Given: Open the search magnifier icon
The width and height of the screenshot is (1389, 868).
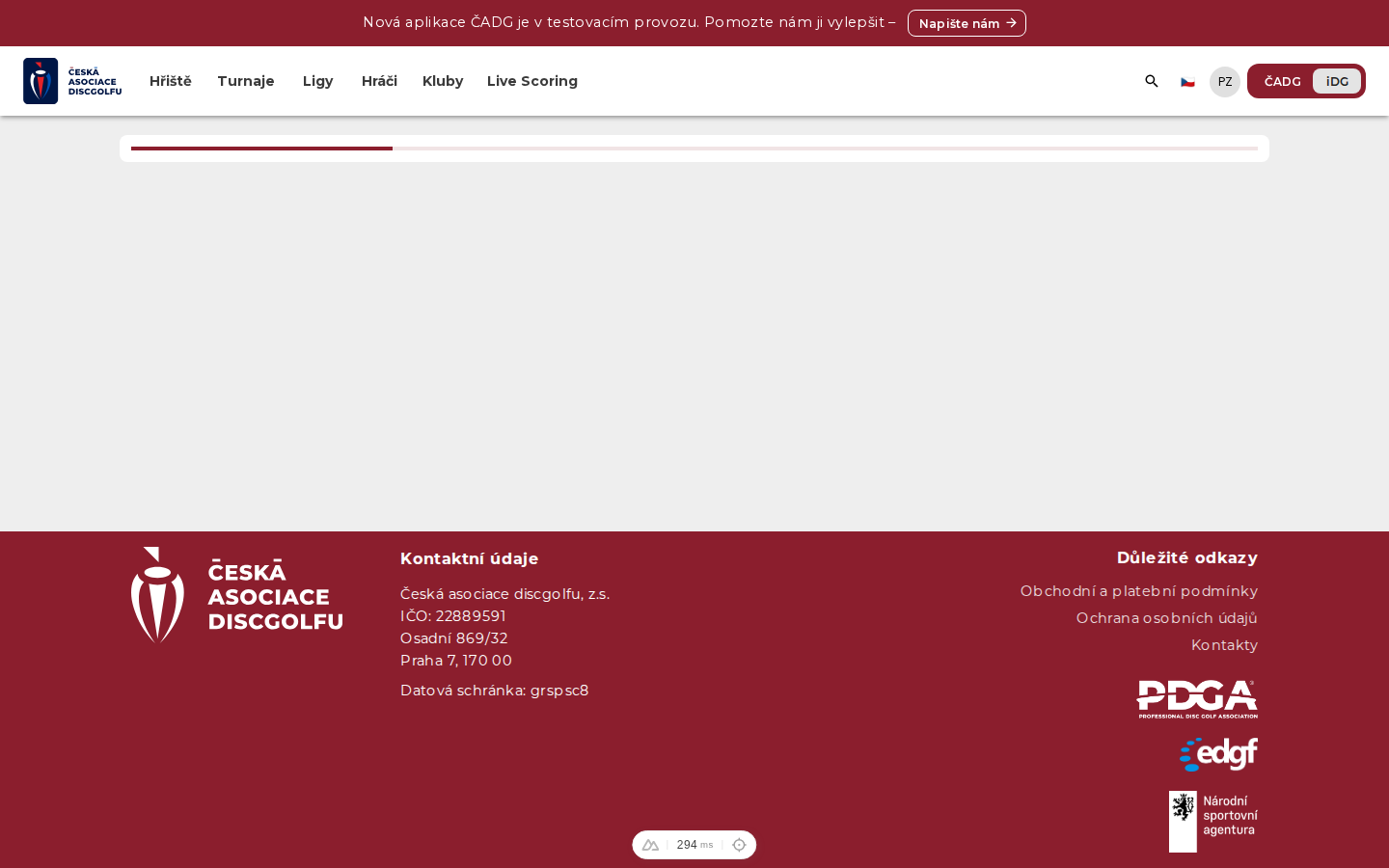Looking at the screenshot, I should (1152, 81).
